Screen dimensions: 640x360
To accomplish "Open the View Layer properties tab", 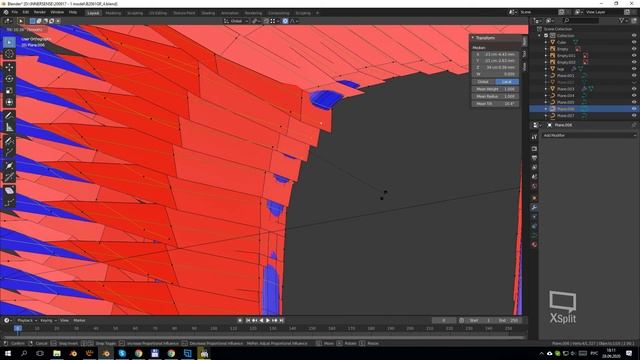I will [534, 167].
